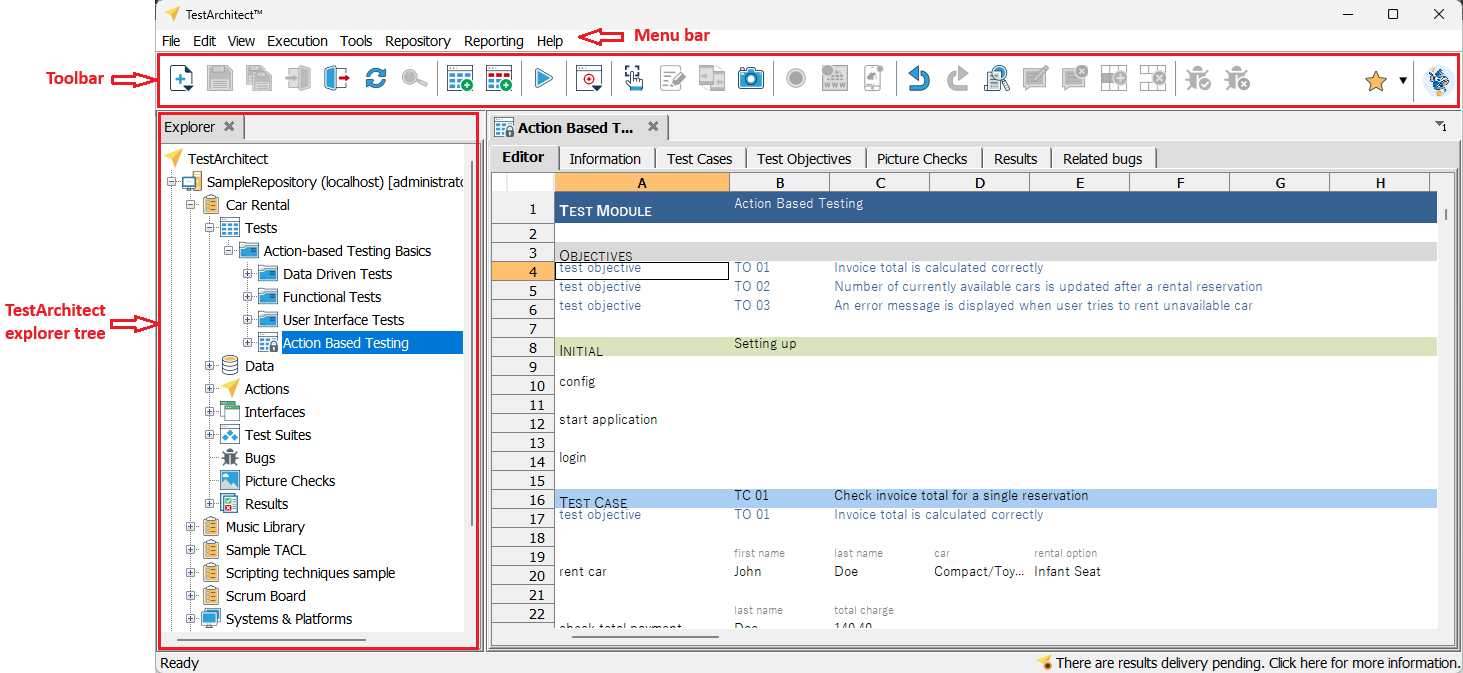The image size is (1463, 673).
Task: Select Functional Tests in explorer tree
Action: click(x=331, y=297)
